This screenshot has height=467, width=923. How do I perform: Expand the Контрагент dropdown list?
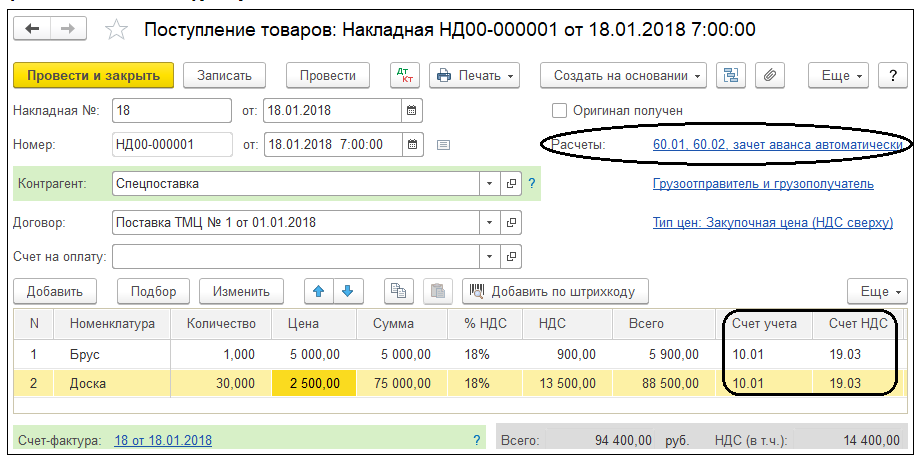(x=490, y=184)
